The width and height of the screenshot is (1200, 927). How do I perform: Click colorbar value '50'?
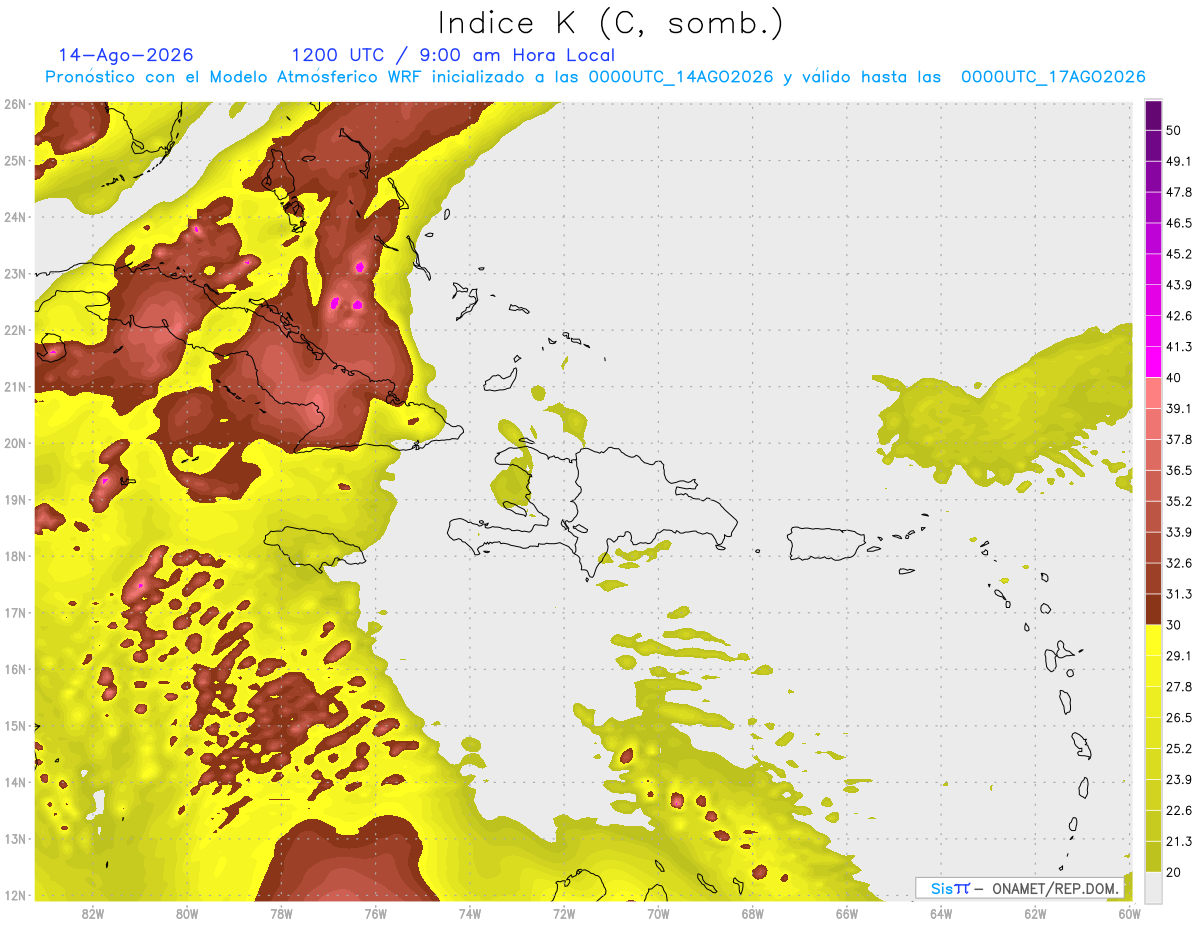[1173, 130]
